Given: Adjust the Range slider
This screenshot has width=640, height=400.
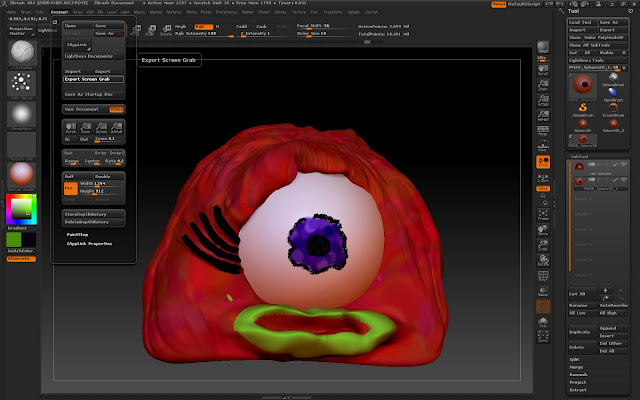Looking at the screenshot, I should [x=72, y=161].
